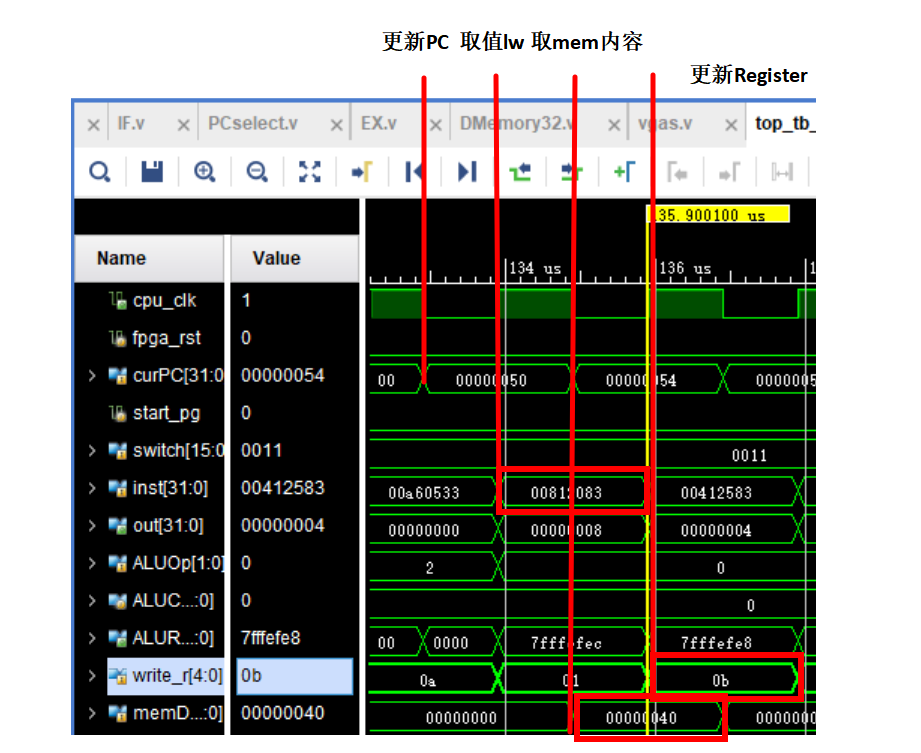This screenshot has height=753, width=921.
Task: Expand the out[31:0] signal bus
Action: pos(92,526)
